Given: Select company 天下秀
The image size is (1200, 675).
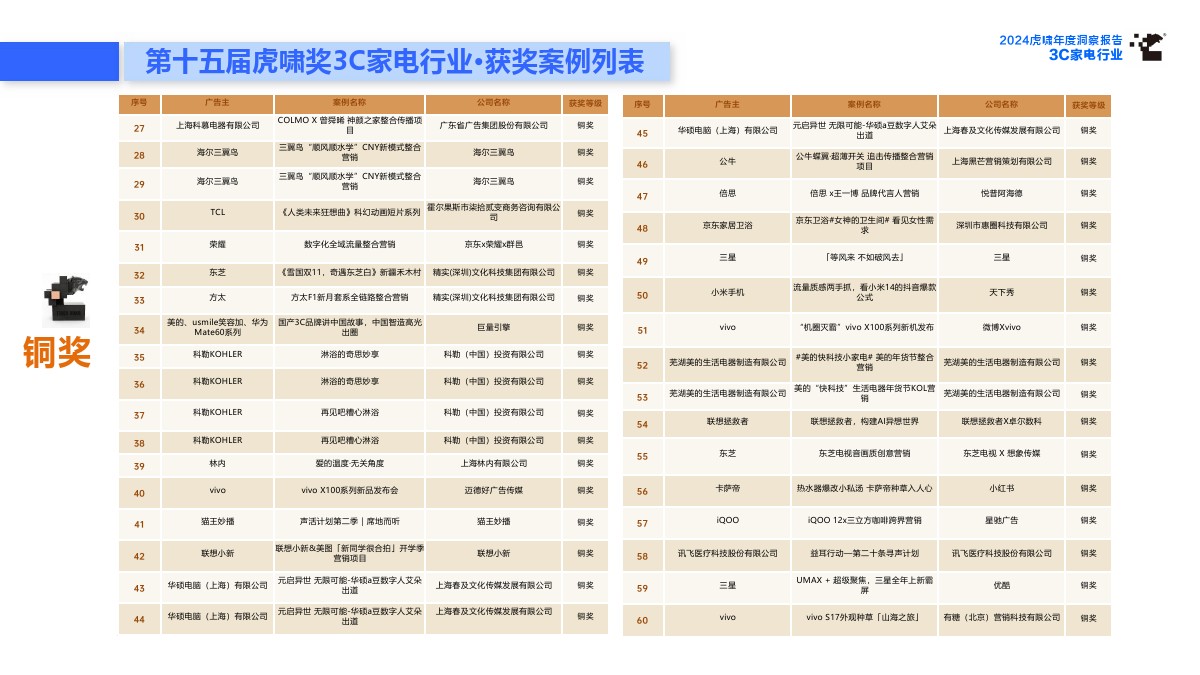Looking at the screenshot, I should click(x=1002, y=292).
